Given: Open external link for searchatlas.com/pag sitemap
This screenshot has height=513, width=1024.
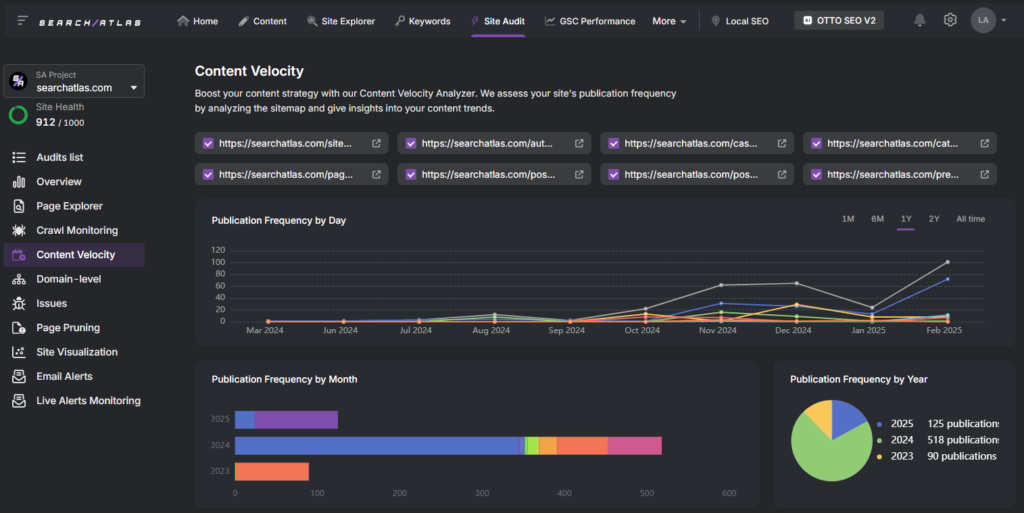Looking at the screenshot, I should tap(376, 174).
